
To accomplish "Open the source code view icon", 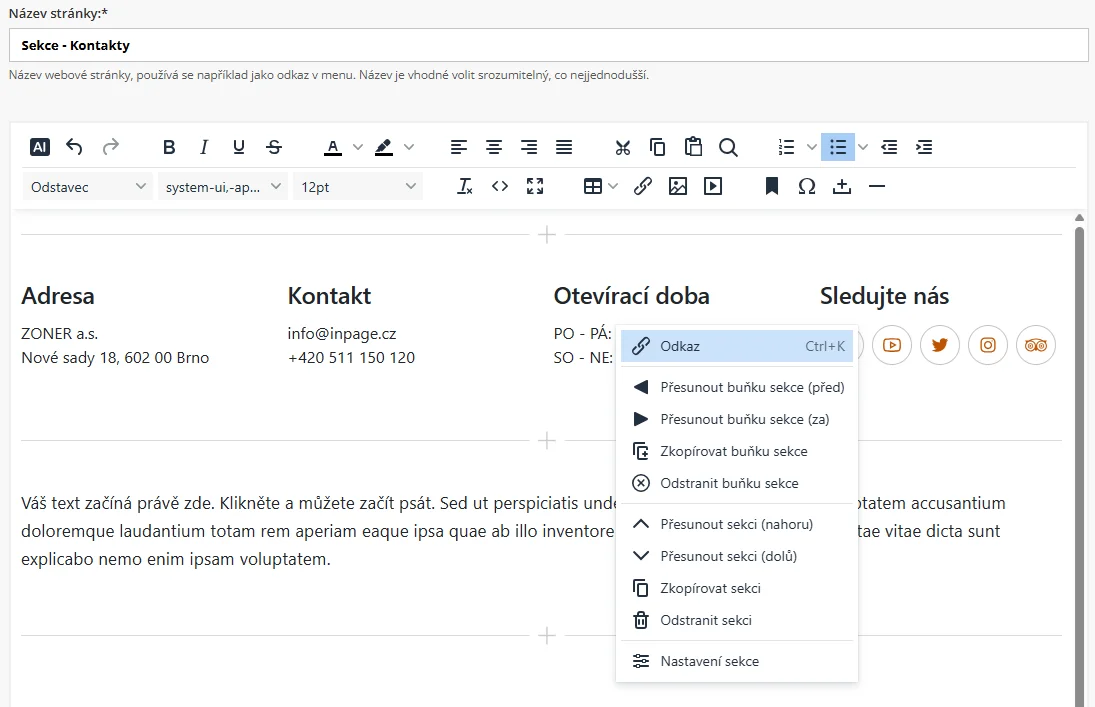I will point(500,186).
